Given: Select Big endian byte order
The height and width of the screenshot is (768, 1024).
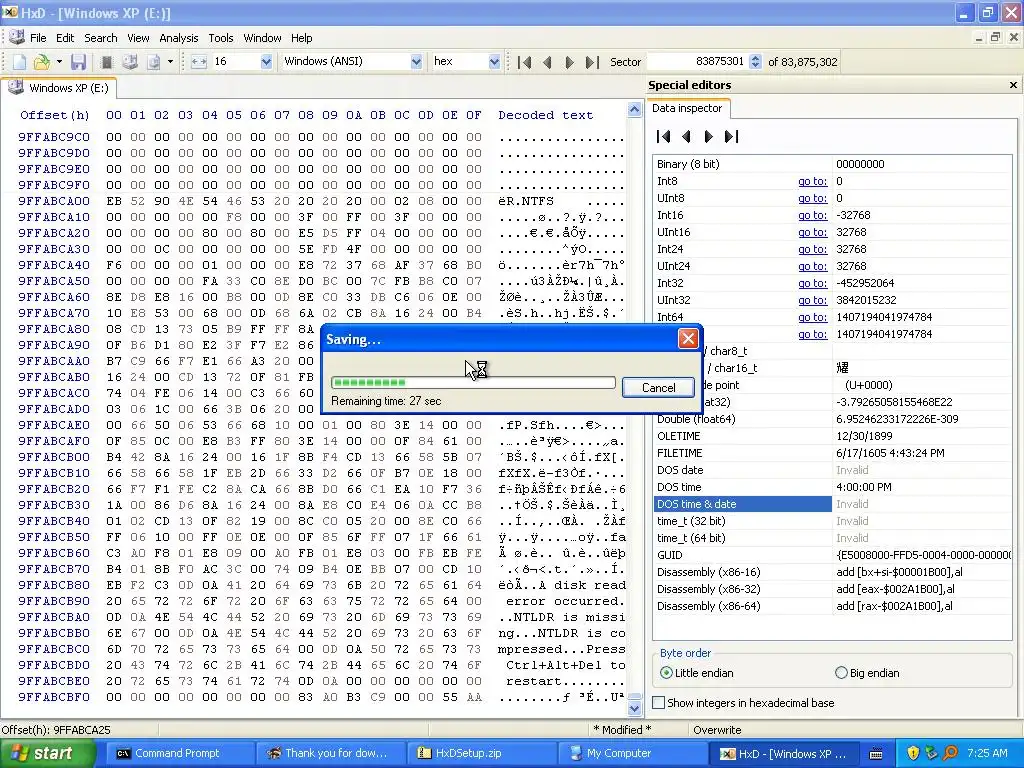Looking at the screenshot, I should click(x=867, y=673).
